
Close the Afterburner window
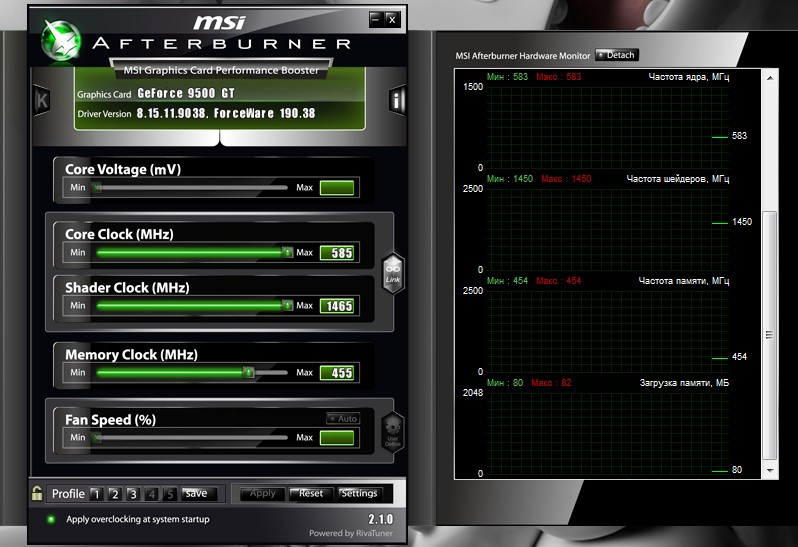392,19
